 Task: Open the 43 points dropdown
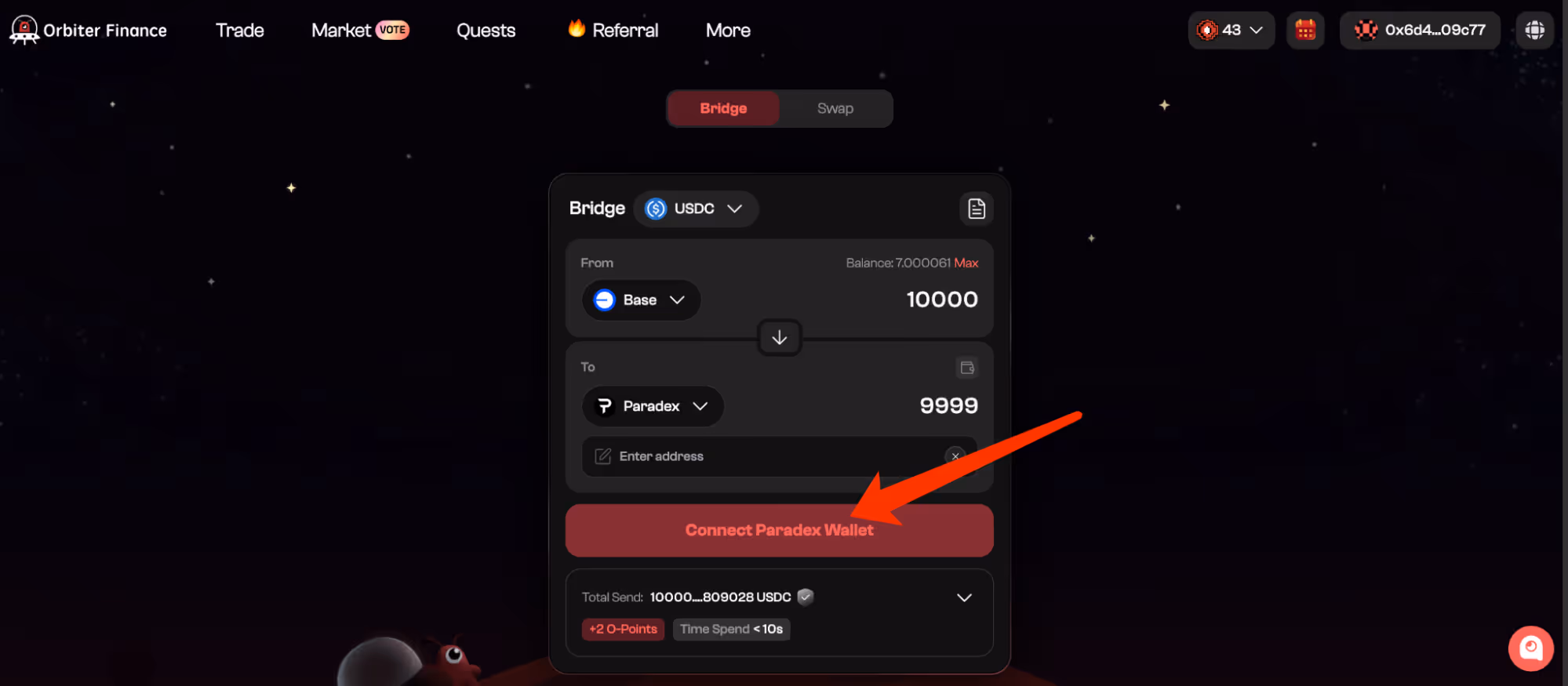pyautogui.click(x=1231, y=30)
